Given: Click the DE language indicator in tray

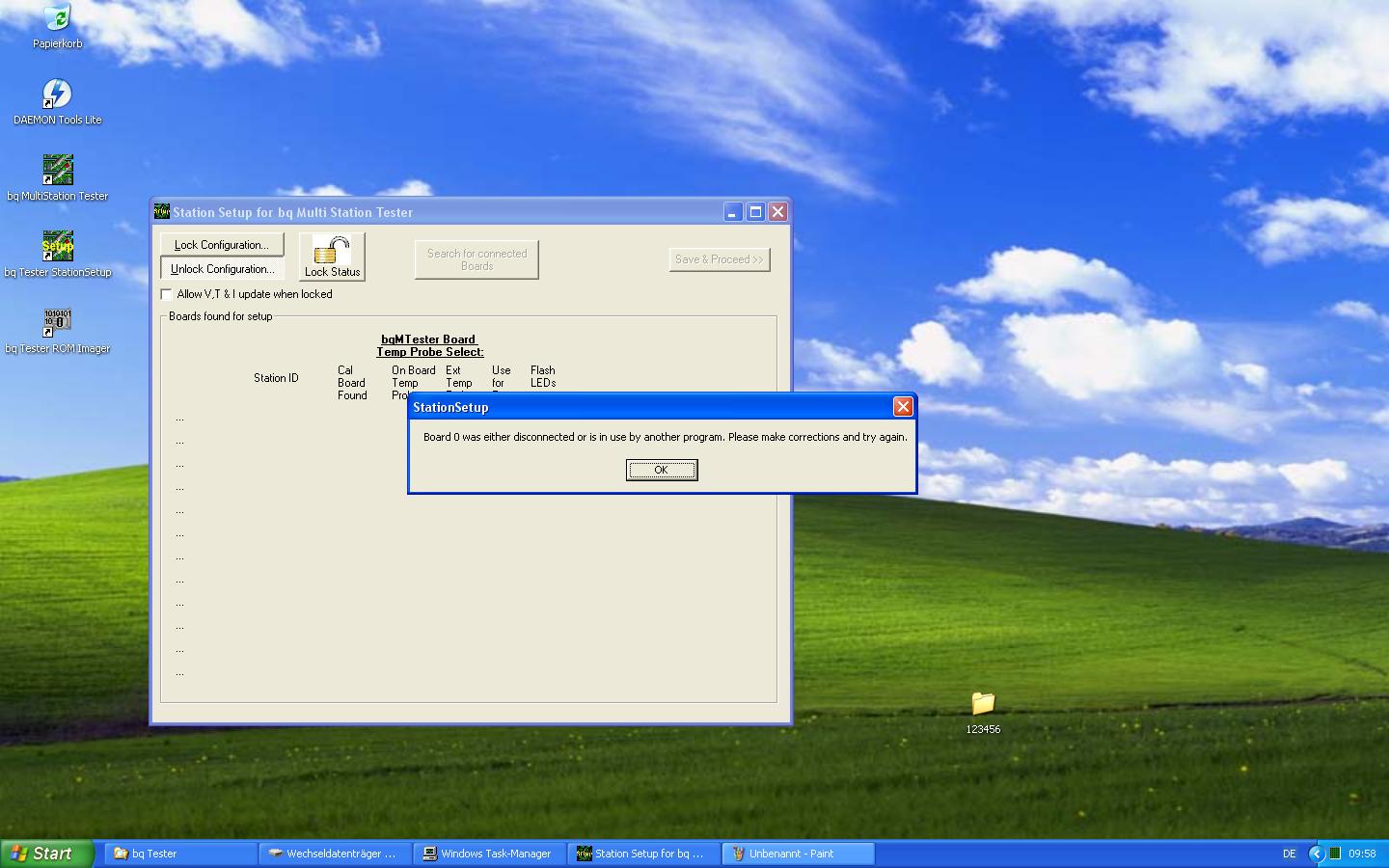Looking at the screenshot, I should point(1290,854).
